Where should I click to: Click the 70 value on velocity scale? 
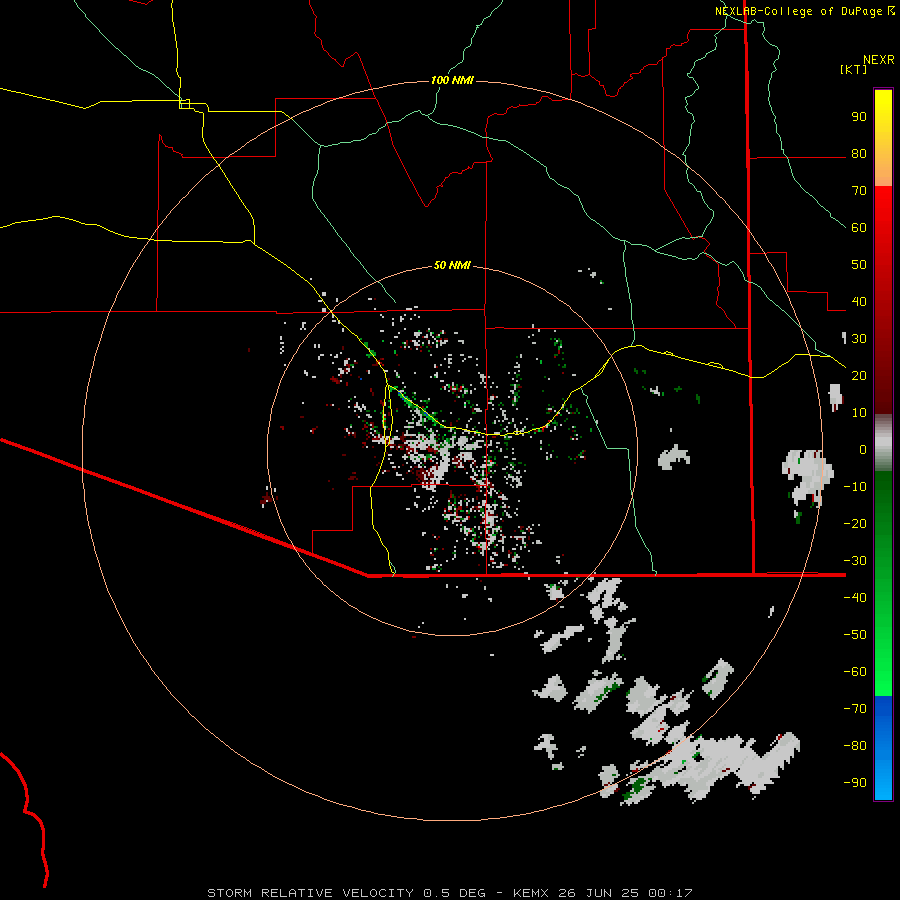pos(859,191)
